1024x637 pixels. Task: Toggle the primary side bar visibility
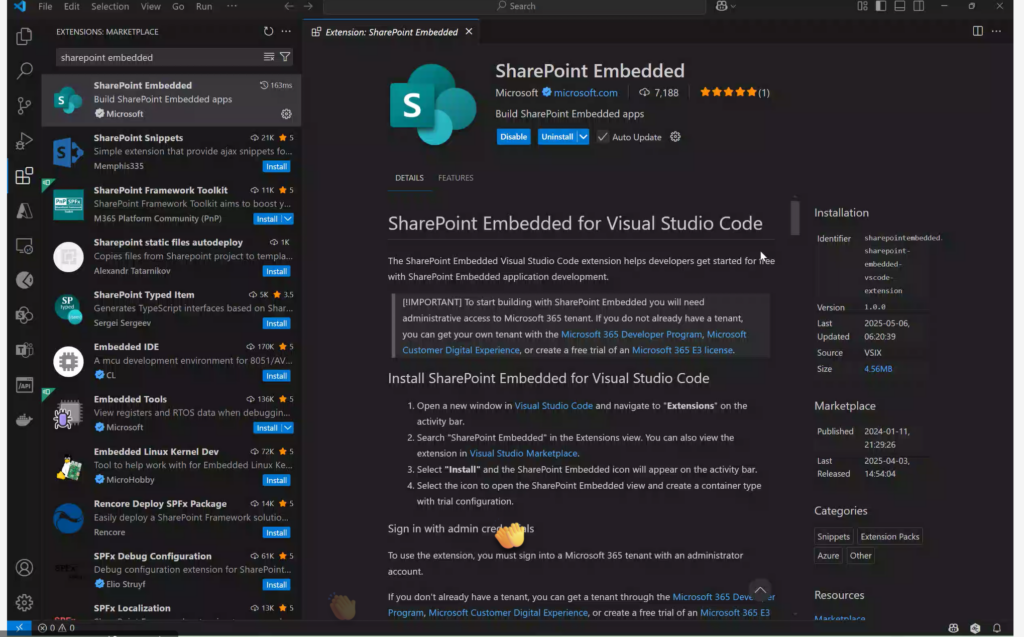coord(881,6)
